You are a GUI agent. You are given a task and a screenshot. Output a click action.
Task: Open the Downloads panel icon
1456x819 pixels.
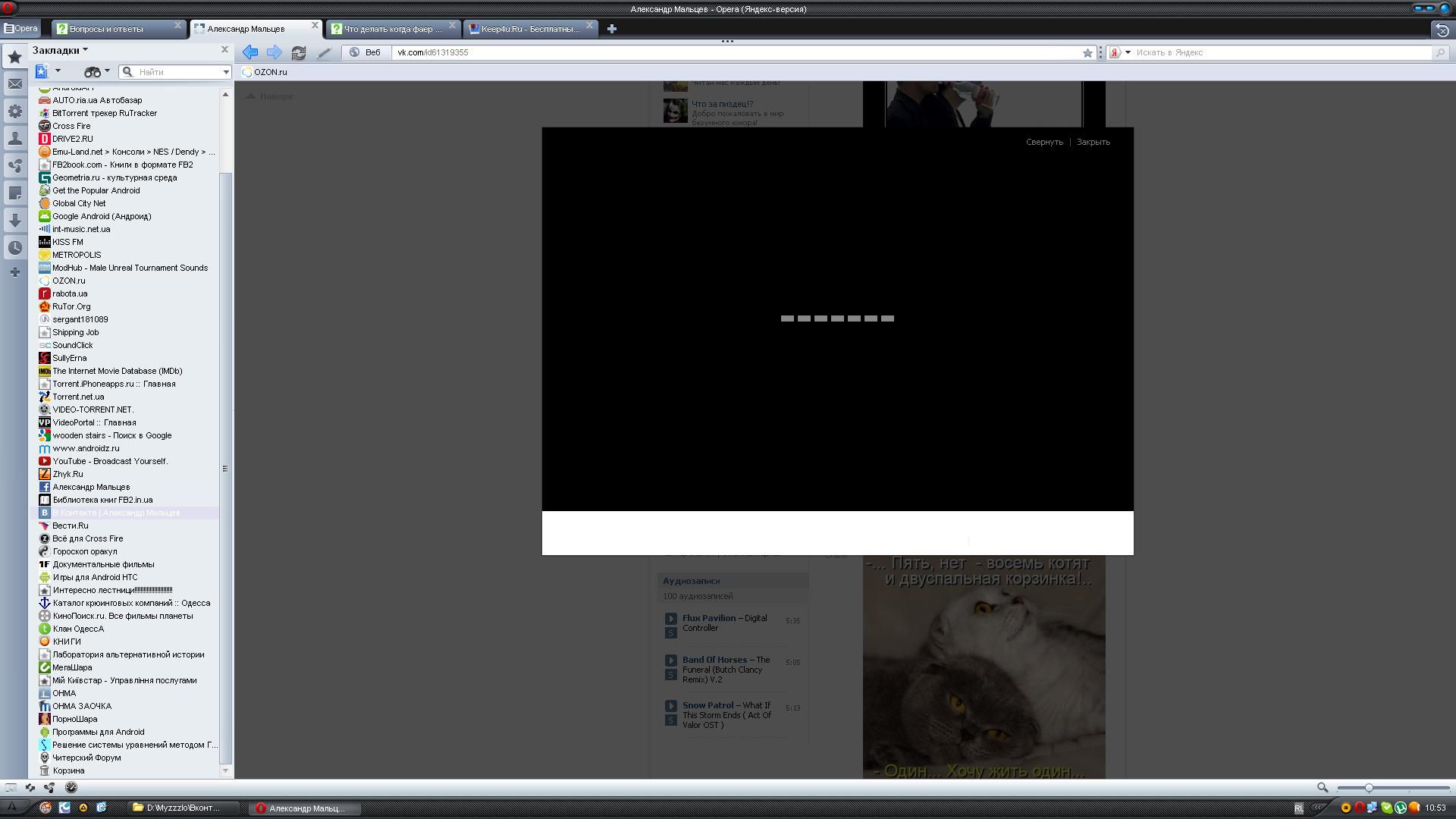14,221
